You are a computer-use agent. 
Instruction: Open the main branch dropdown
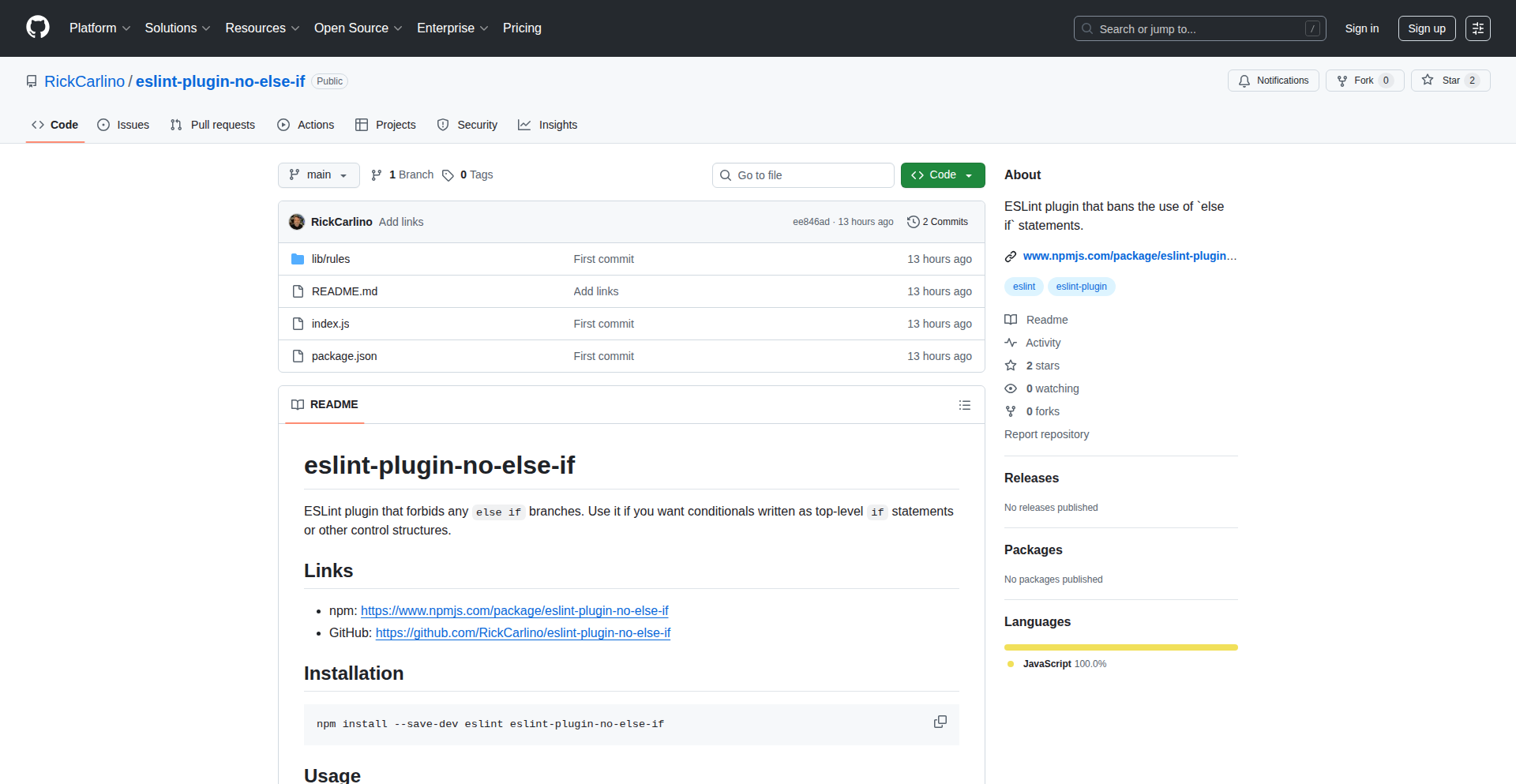tap(318, 175)
